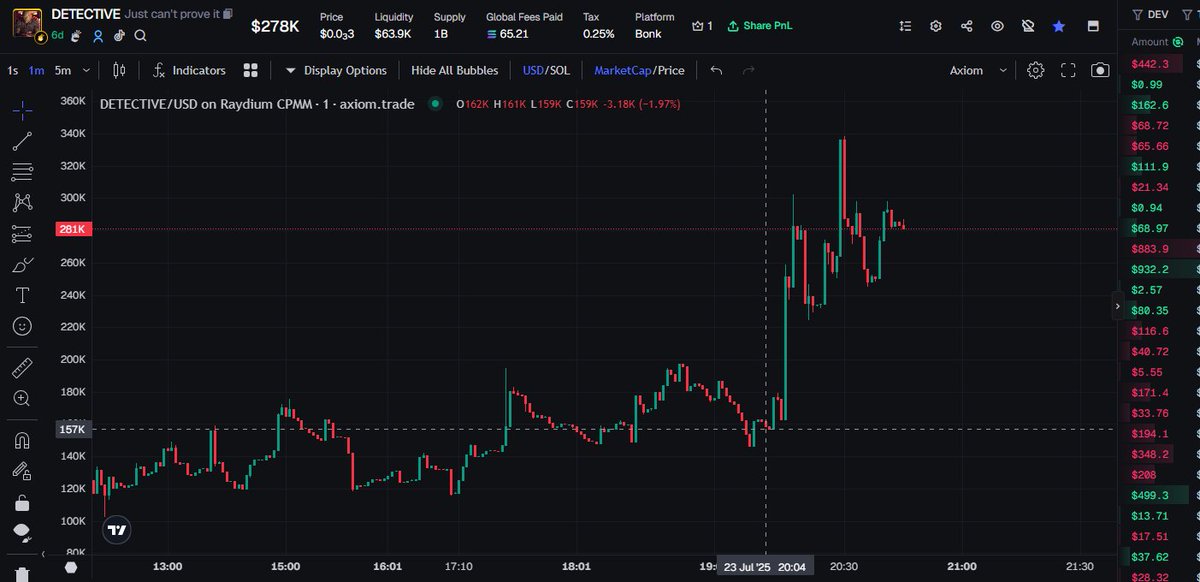Image resolution: width=1200 pixels, height=582 pixels.
Task: Open the pump hand icon link
Action: click(77, 35)
